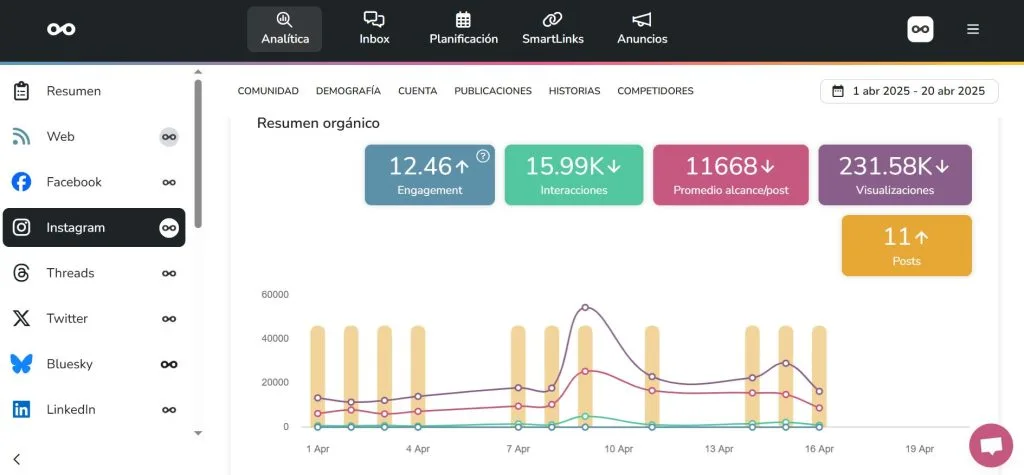Toggle the infinity badge next to Threads
The width and height of the screenshot is (1024, 475).
click(169, 273)
